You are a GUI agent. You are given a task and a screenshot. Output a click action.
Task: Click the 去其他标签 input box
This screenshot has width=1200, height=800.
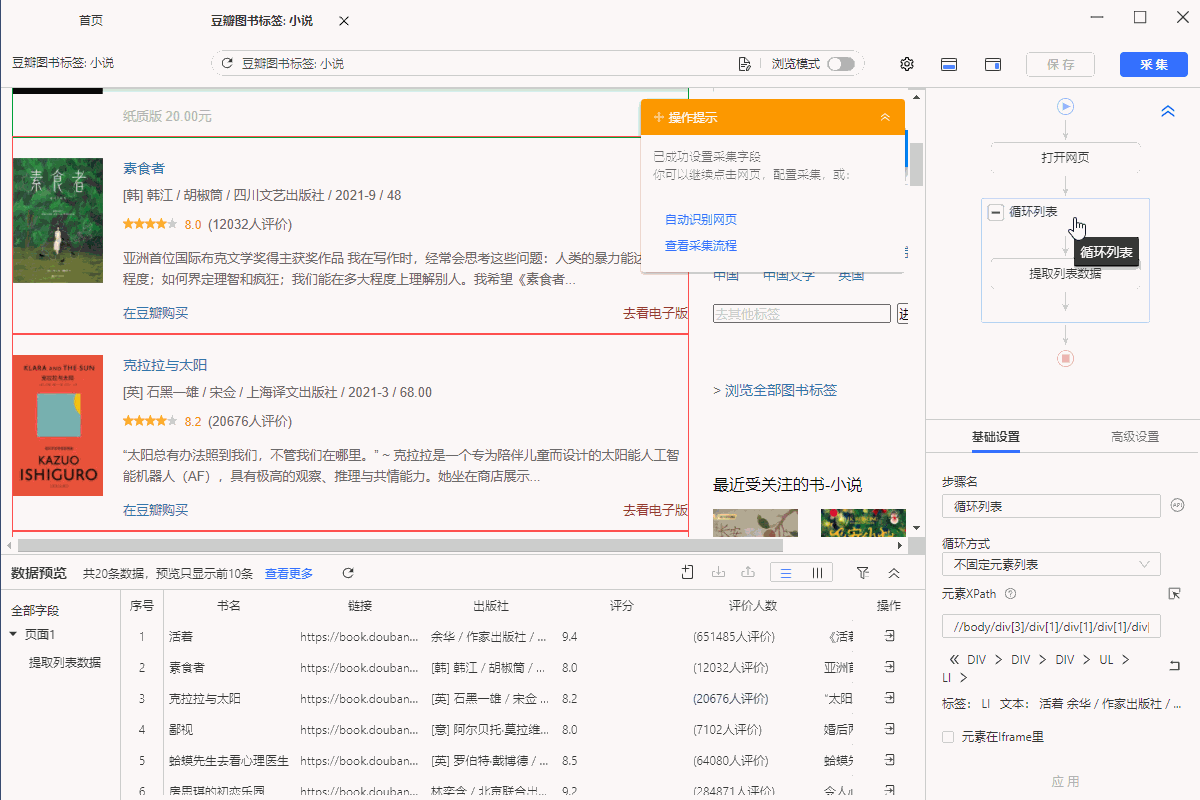point(801,314)
